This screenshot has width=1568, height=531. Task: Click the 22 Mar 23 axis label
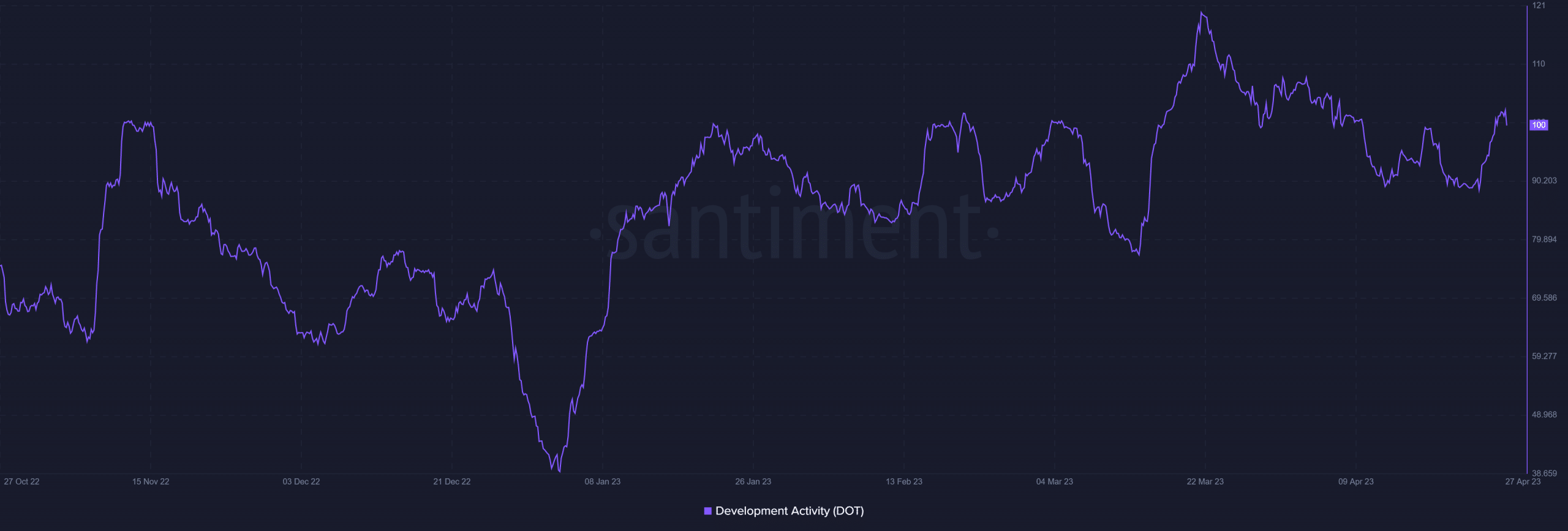coord(1205,481)
